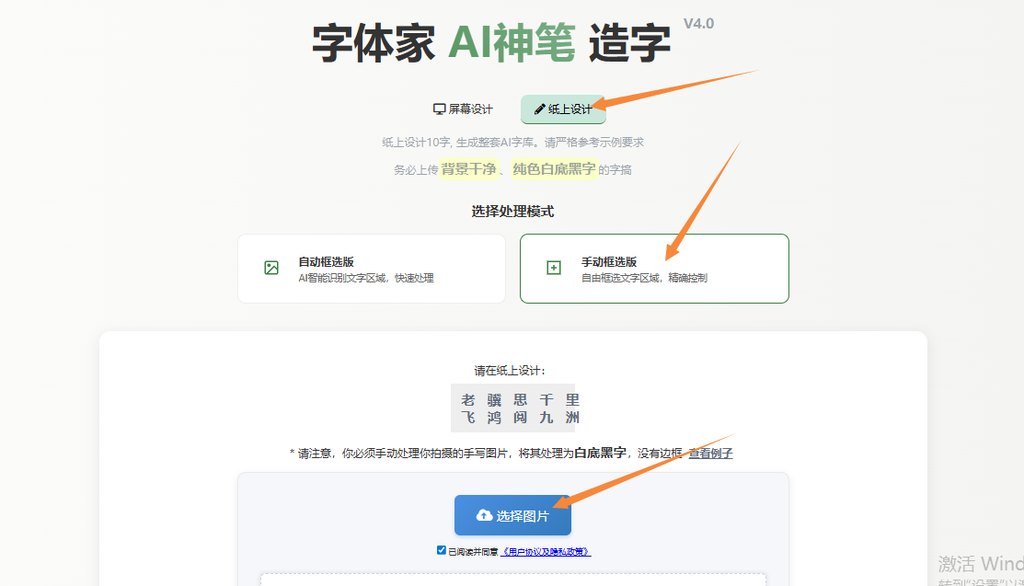The height and width of the screenshot is (586, 1024).
Task: Switch to the 屏幕设计 tab
Action: point(463,109)
